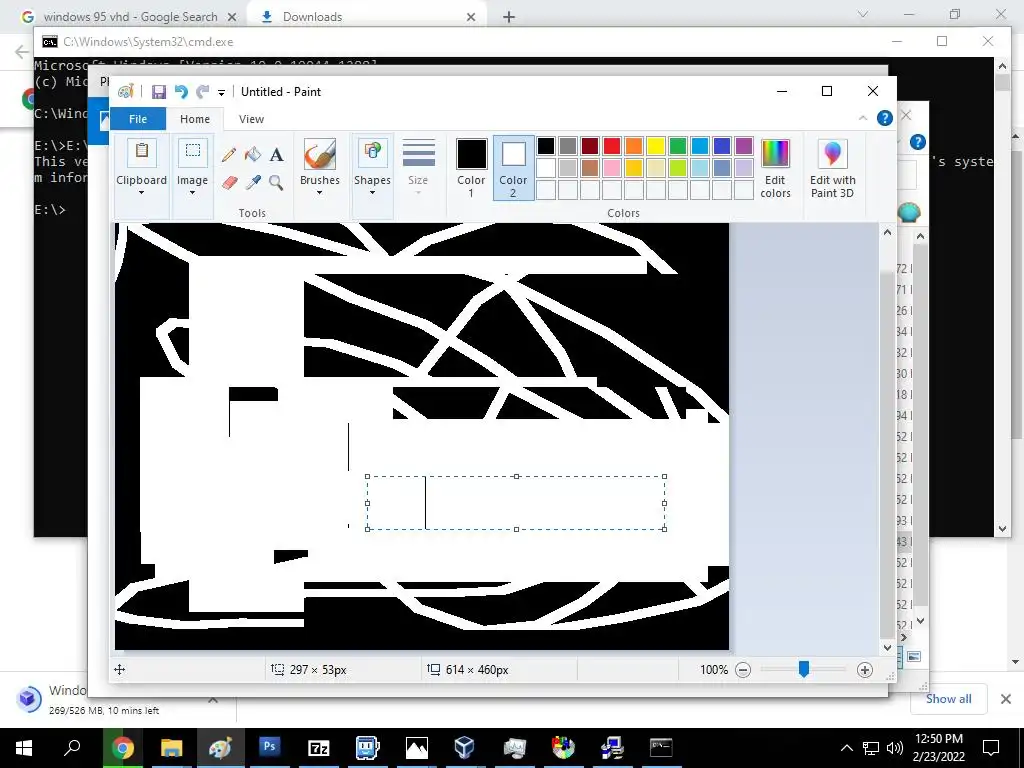Open the Shapes gallery dropdown
Screen dimensions: 1024x768
(x=372, y=193)
